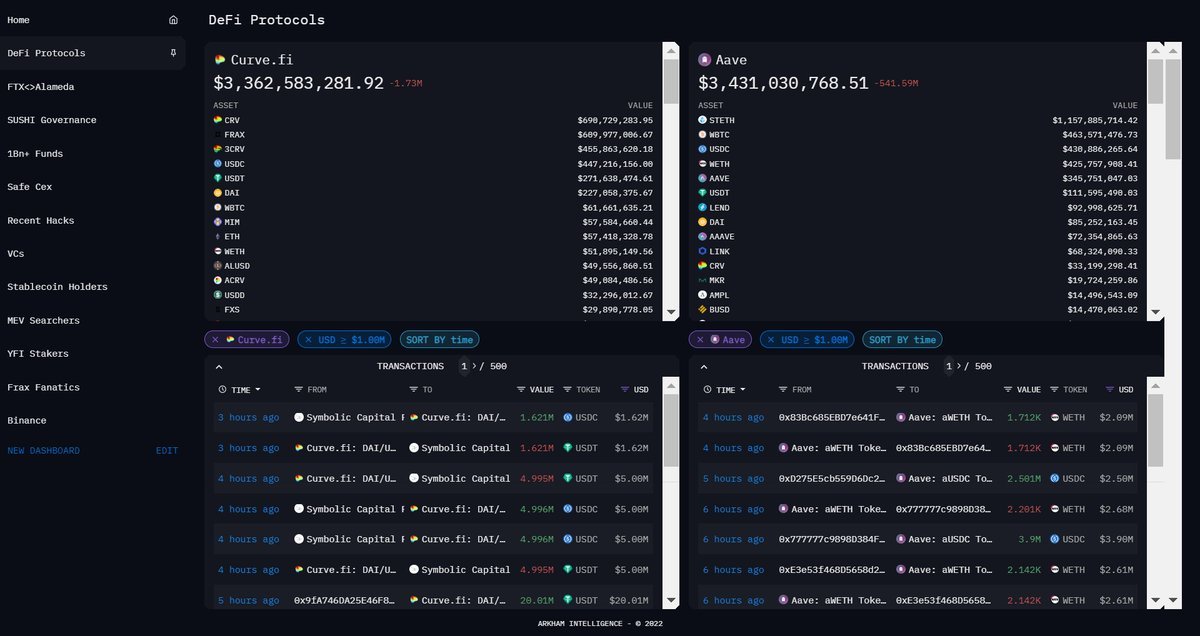Open the USD filter icon in Aave transactions

[x=1110, y=389]
